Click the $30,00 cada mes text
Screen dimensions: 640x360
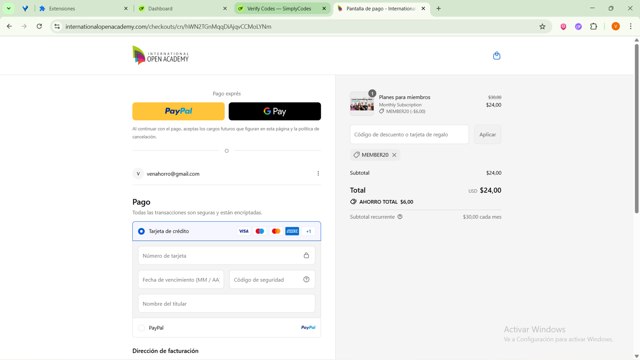pos(482,217)
